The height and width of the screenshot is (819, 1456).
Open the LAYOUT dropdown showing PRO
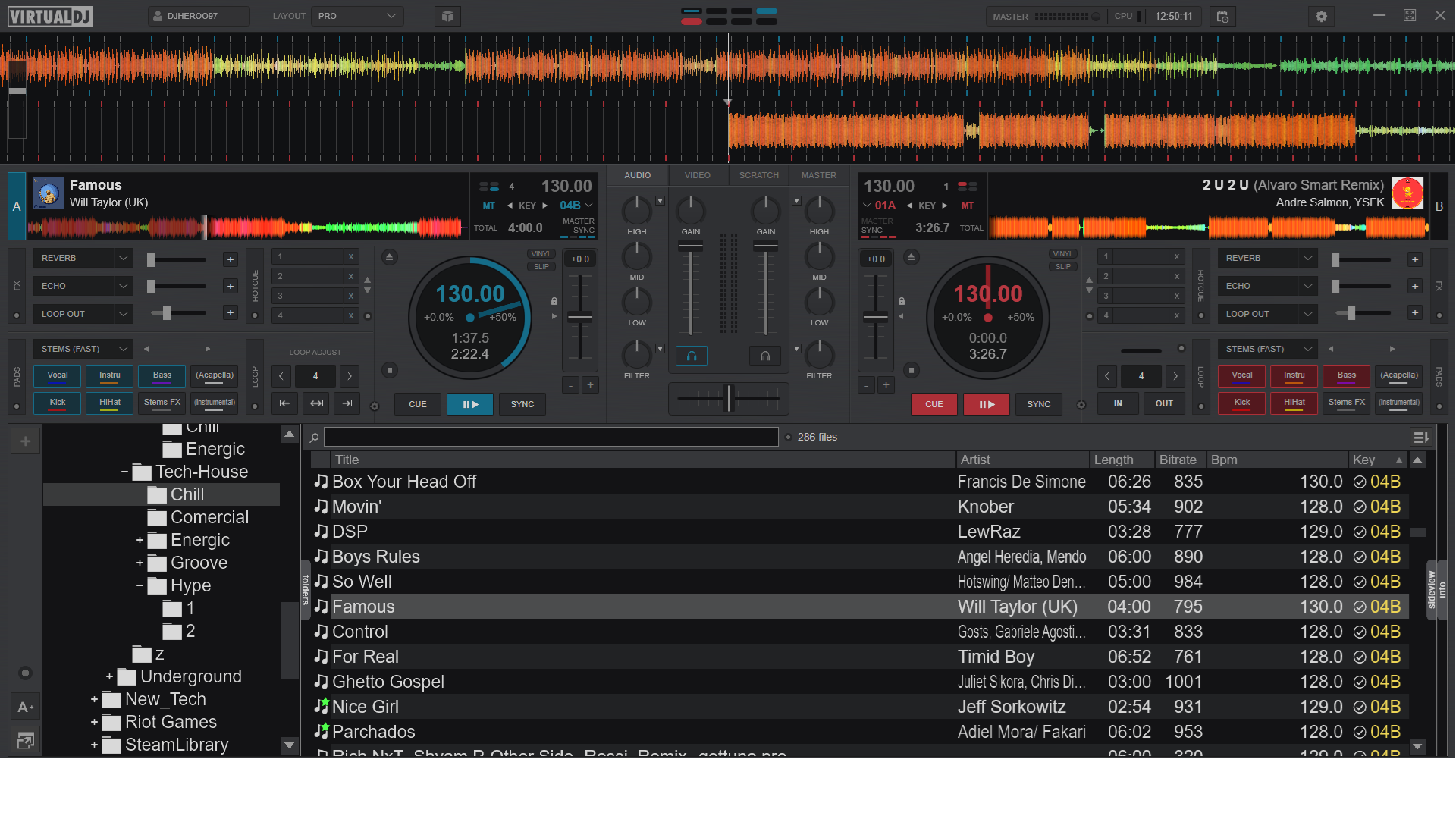(x=356, y=15)
